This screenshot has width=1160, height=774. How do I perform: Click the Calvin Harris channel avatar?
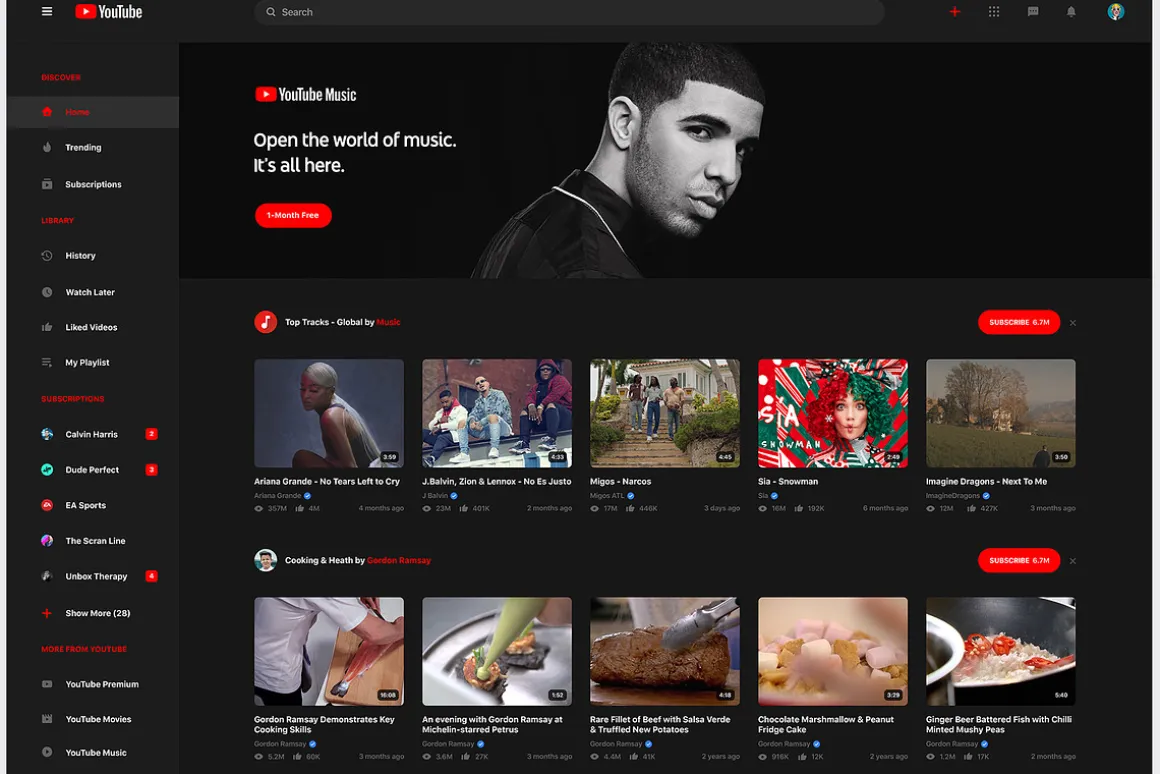pyautogui.click(x=47, y=434)
